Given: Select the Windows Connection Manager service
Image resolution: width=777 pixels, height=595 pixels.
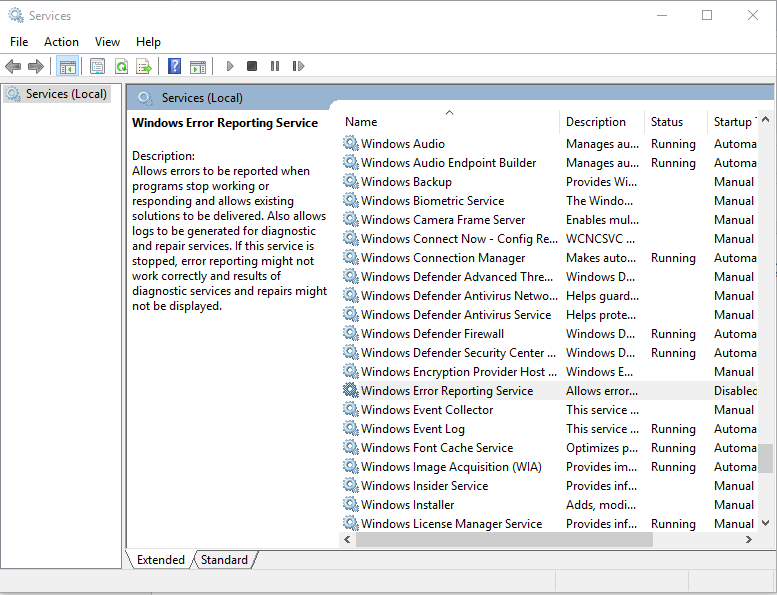Looking at the screenshot, I should click(x=550, y=258).
